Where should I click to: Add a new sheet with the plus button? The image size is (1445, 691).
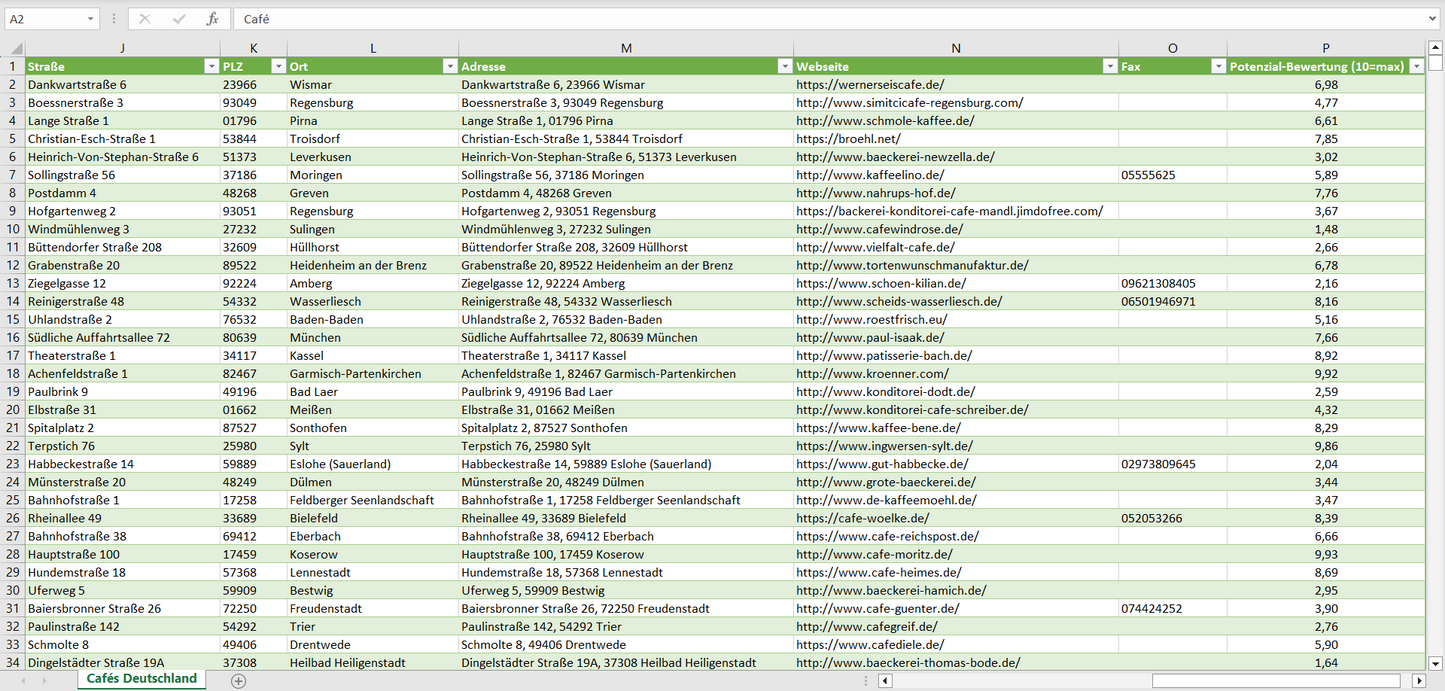coord(238,681)
